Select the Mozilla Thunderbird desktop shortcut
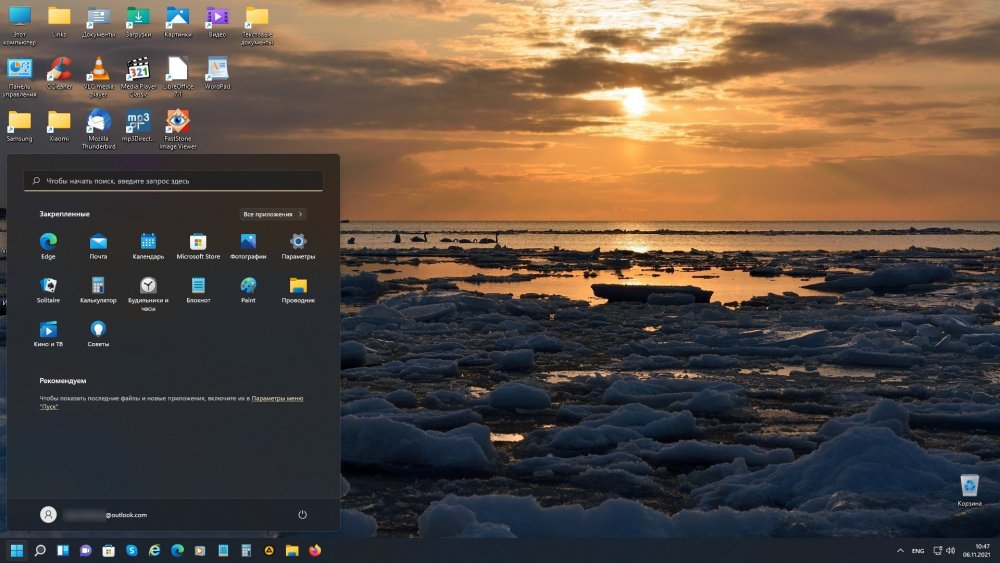Screen dimensions: 1000x563 pyautogui.click(x=98, y=123)
